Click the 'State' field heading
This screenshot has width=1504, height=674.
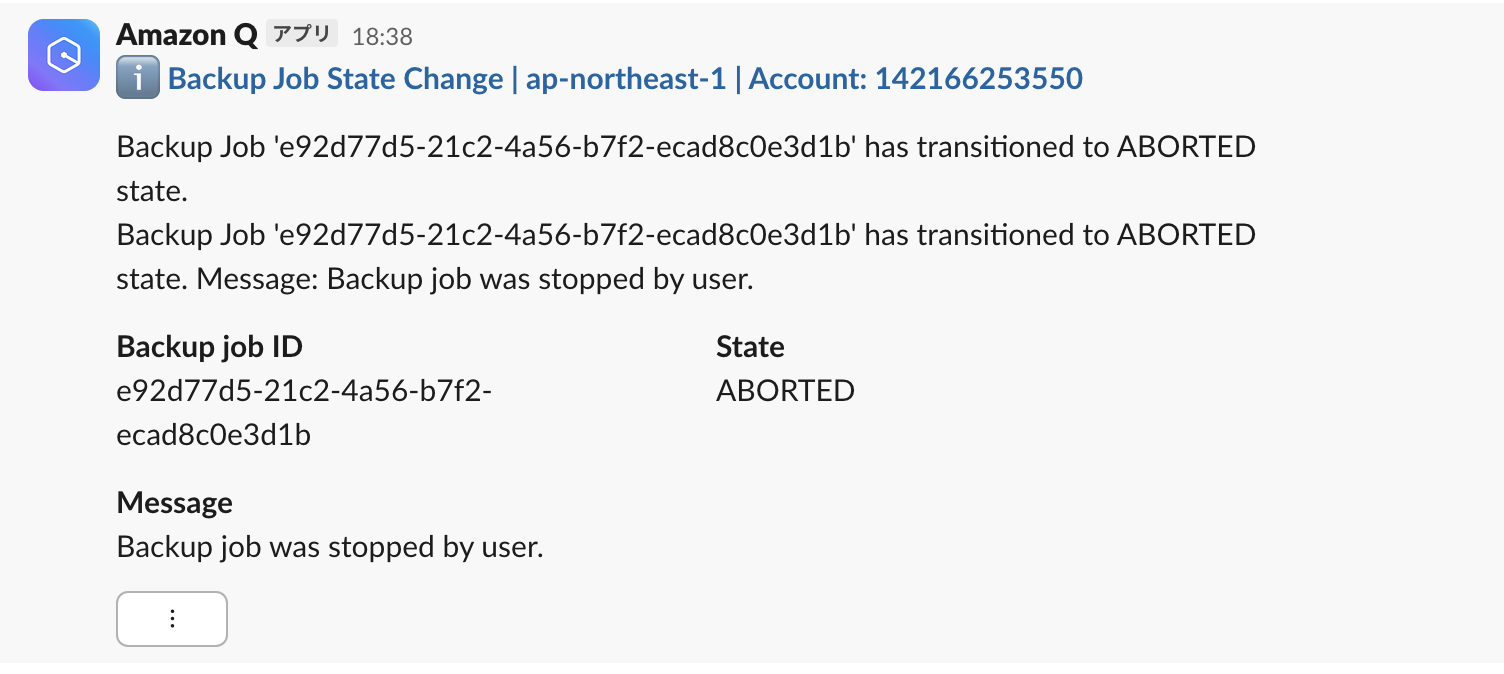tap(750, 347)
